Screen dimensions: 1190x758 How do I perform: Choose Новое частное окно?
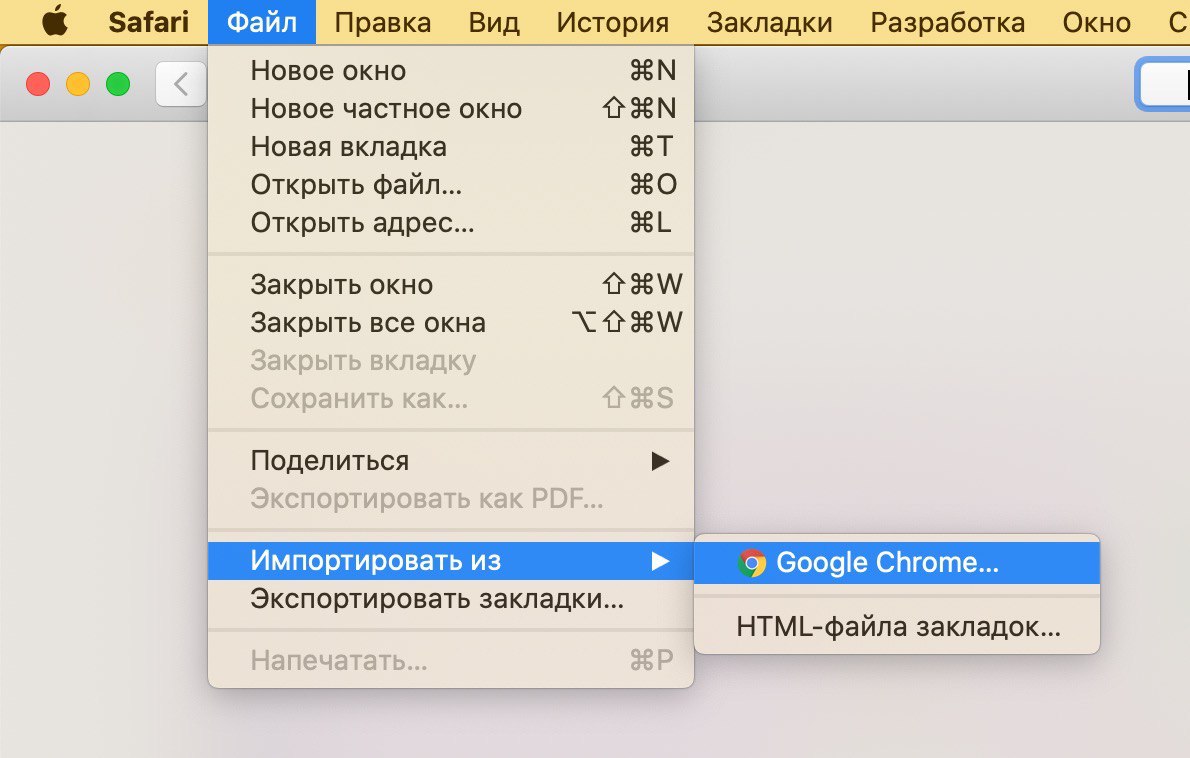[451, 109]
